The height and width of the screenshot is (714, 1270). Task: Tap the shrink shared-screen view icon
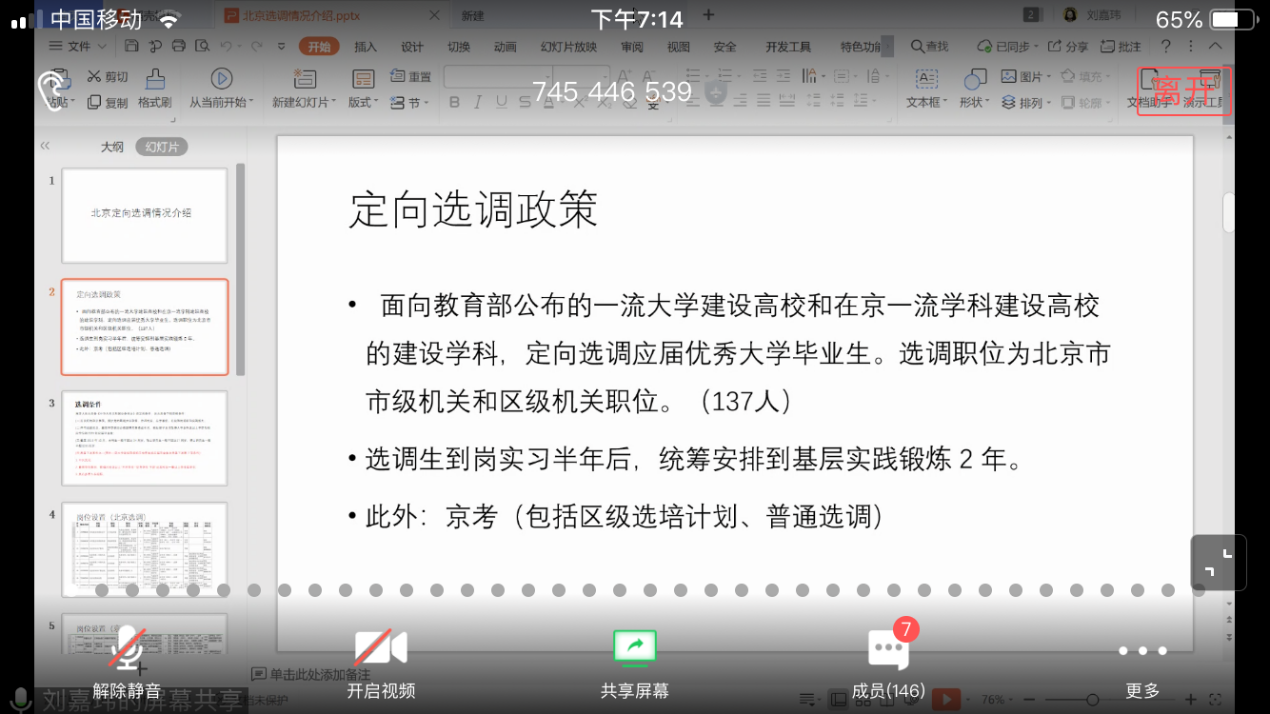[1217, 563]
